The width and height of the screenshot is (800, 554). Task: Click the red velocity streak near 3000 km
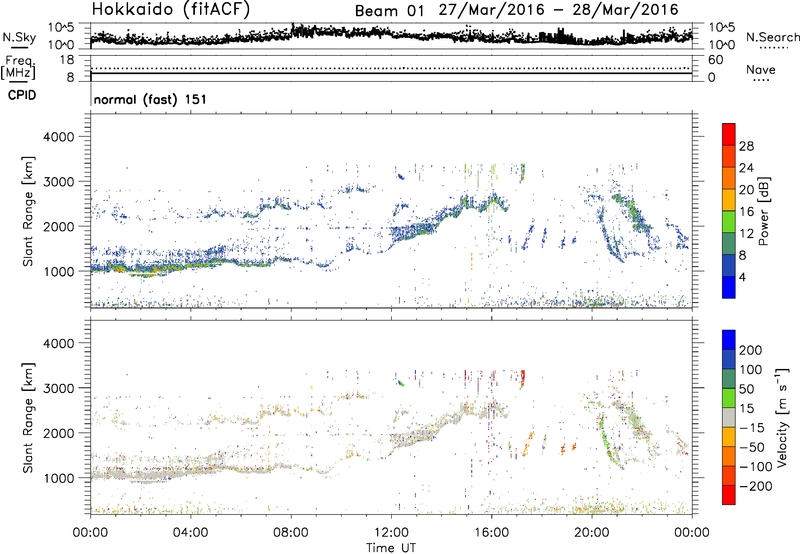(x=522, y=377)
